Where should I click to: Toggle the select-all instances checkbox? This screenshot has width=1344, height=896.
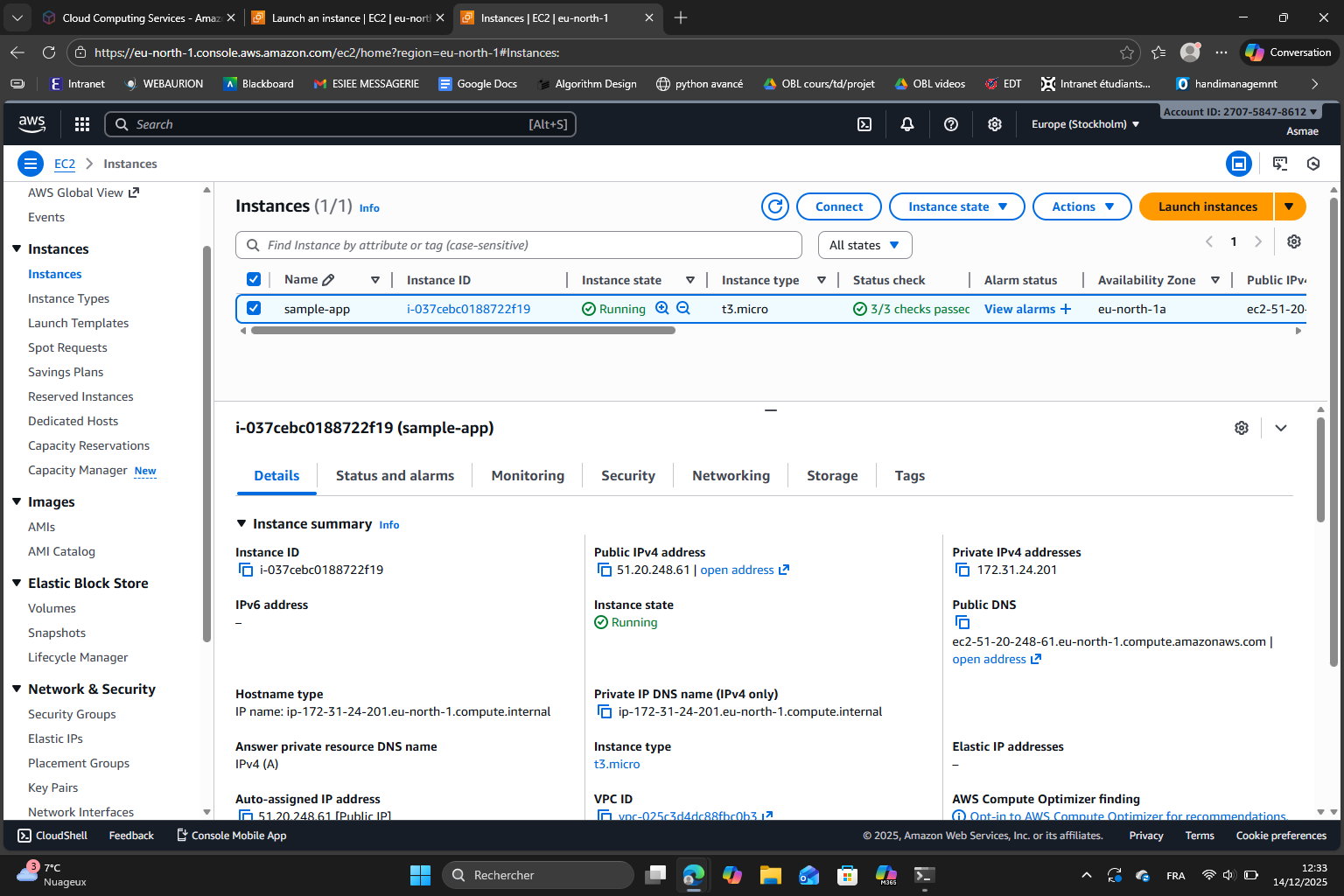click(x=254, y=279)
